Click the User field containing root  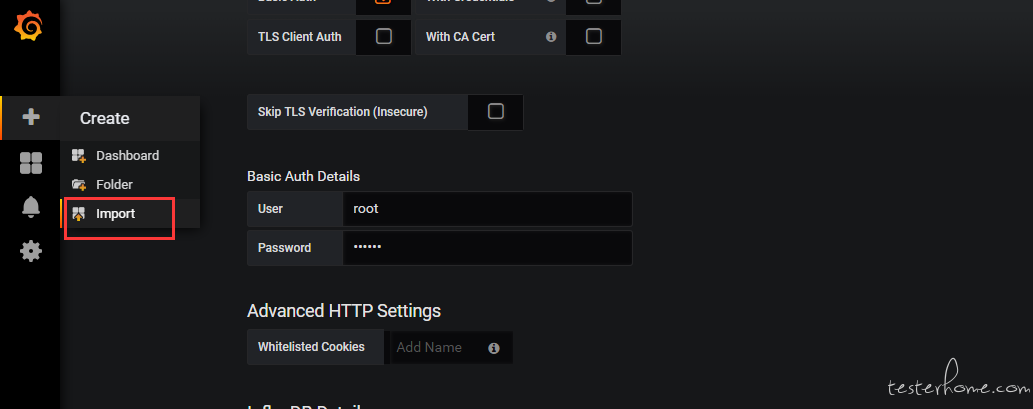(486, 209)
